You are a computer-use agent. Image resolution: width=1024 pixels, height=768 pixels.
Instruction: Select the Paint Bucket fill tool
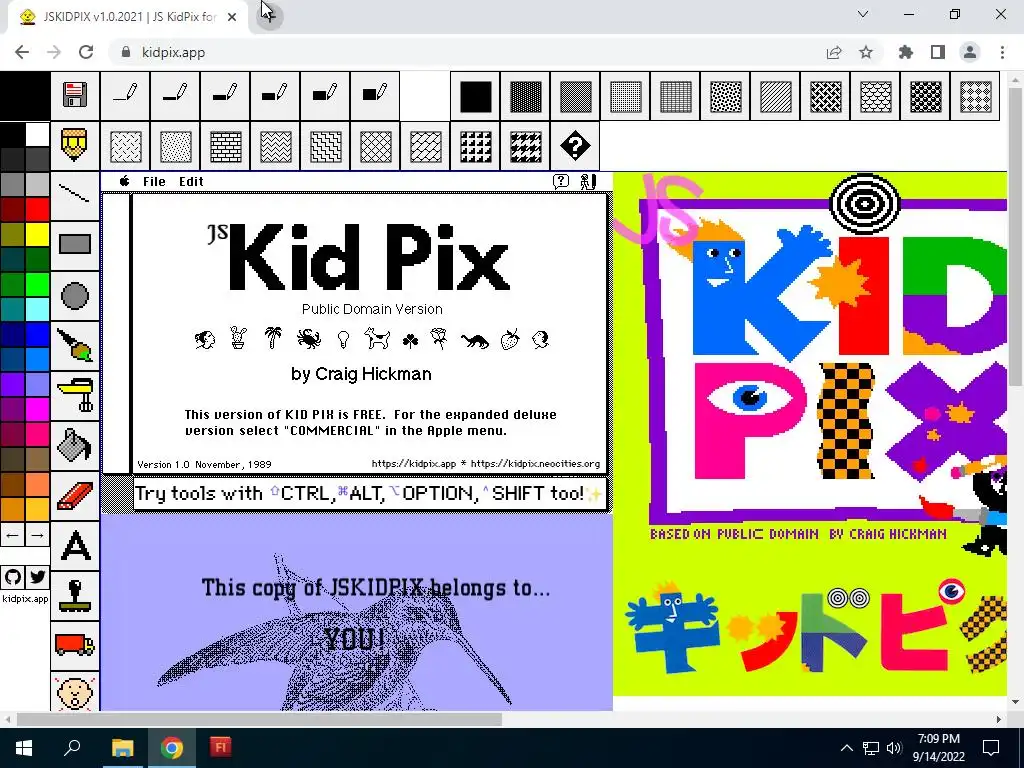tap(75, 445)
